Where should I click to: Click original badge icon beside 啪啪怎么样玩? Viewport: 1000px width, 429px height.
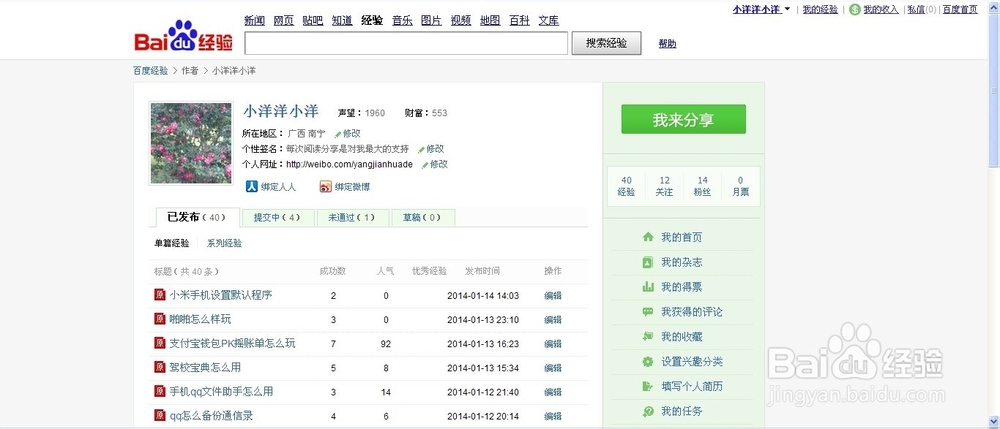point(160,319)
